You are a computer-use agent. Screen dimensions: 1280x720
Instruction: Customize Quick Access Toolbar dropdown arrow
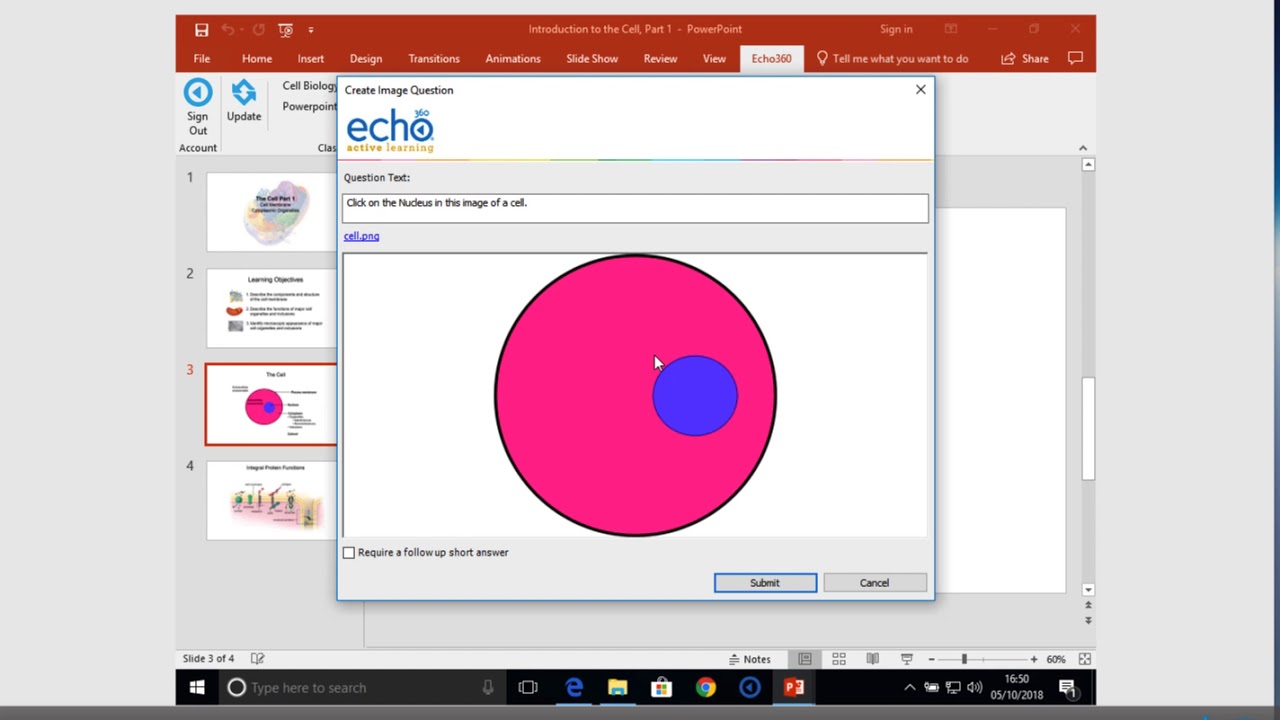click(311, 30)
